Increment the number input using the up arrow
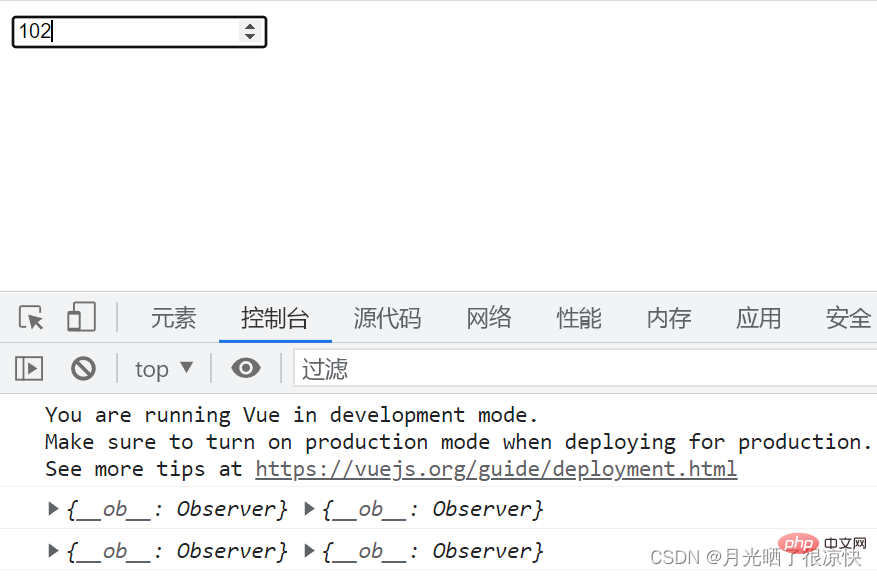The image size is (877, 576). pyautogui.click(x=250, y=26)
